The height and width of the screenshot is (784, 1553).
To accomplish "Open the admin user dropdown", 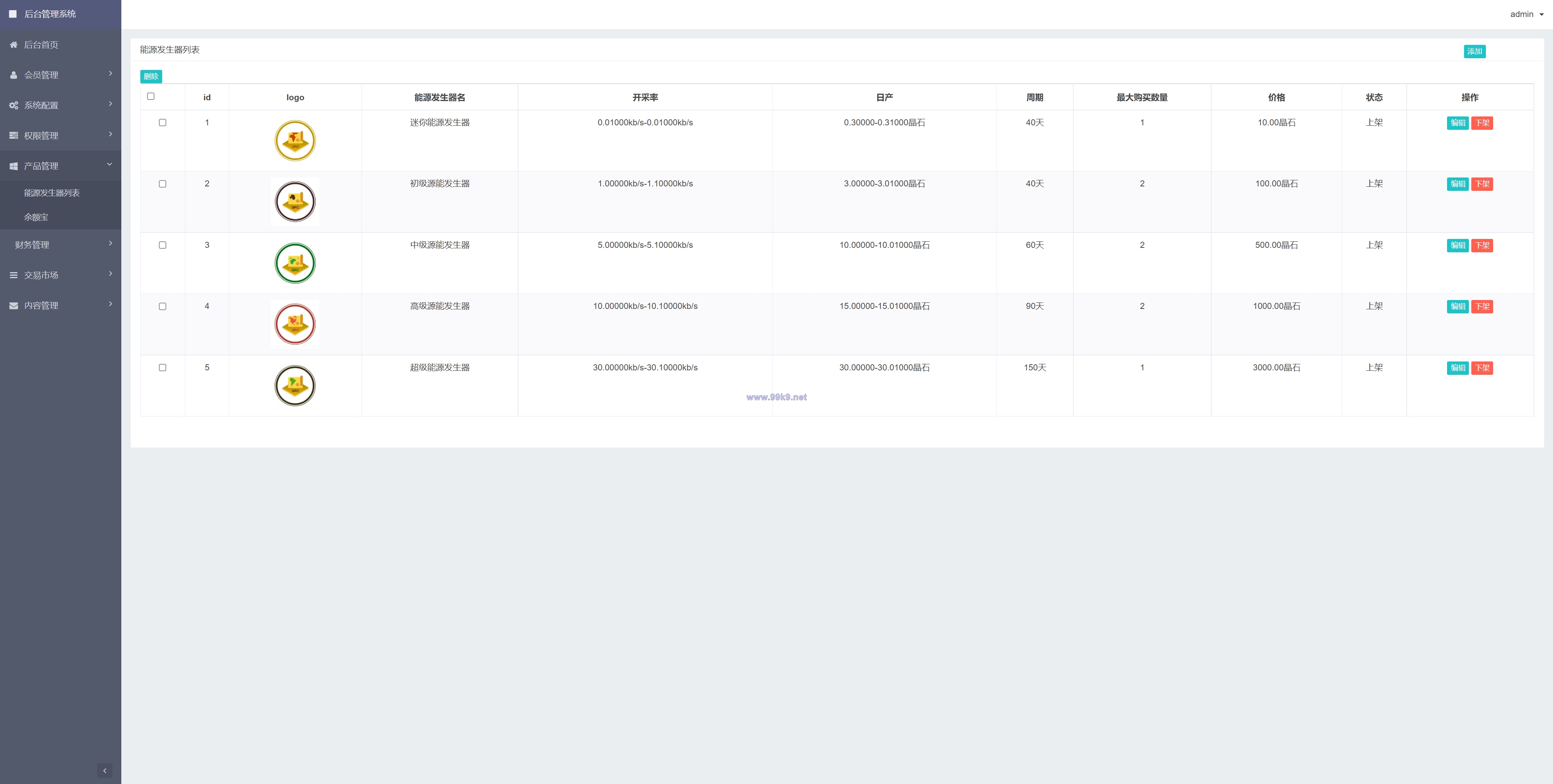I will (x=1526, y=14).
